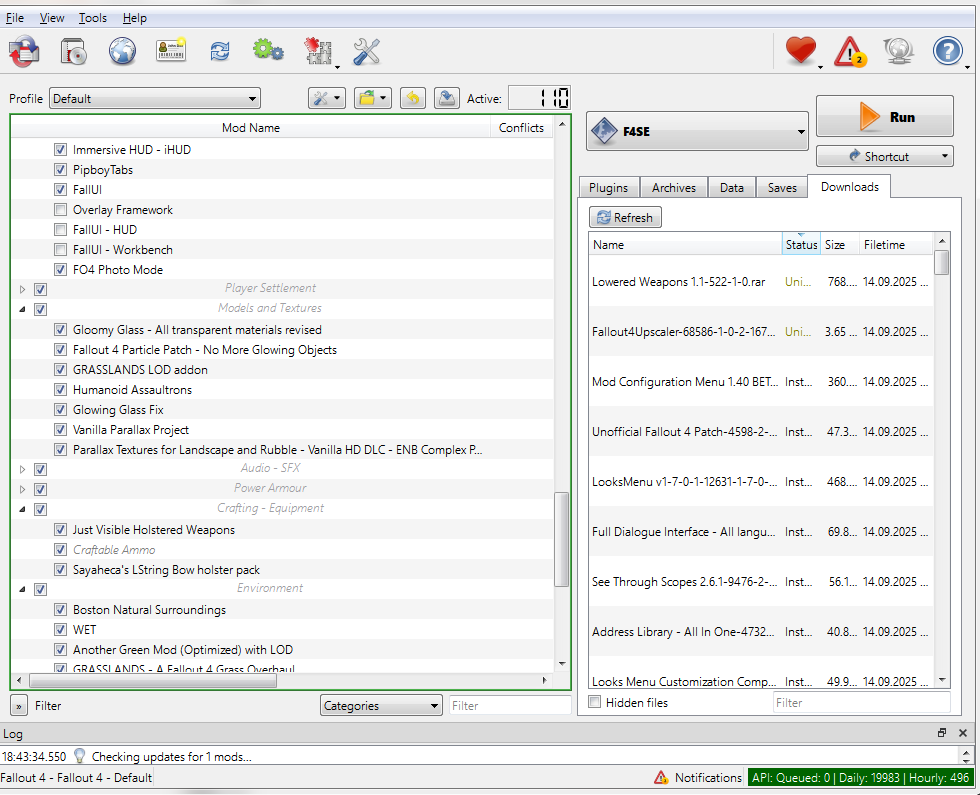Viewport: 980px width, 795px height.
Task: Expand the filter sidebar arrow button
Action: click(19, 706)
